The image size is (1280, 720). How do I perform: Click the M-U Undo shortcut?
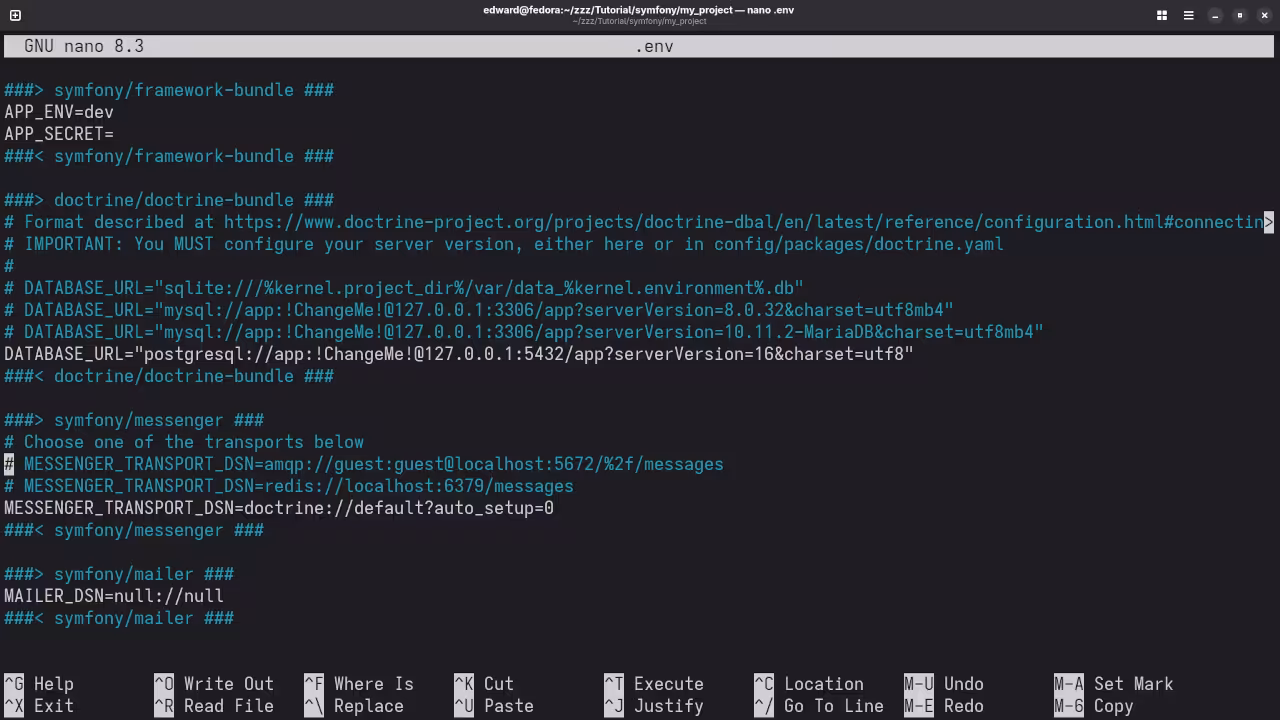coord(944,684)
